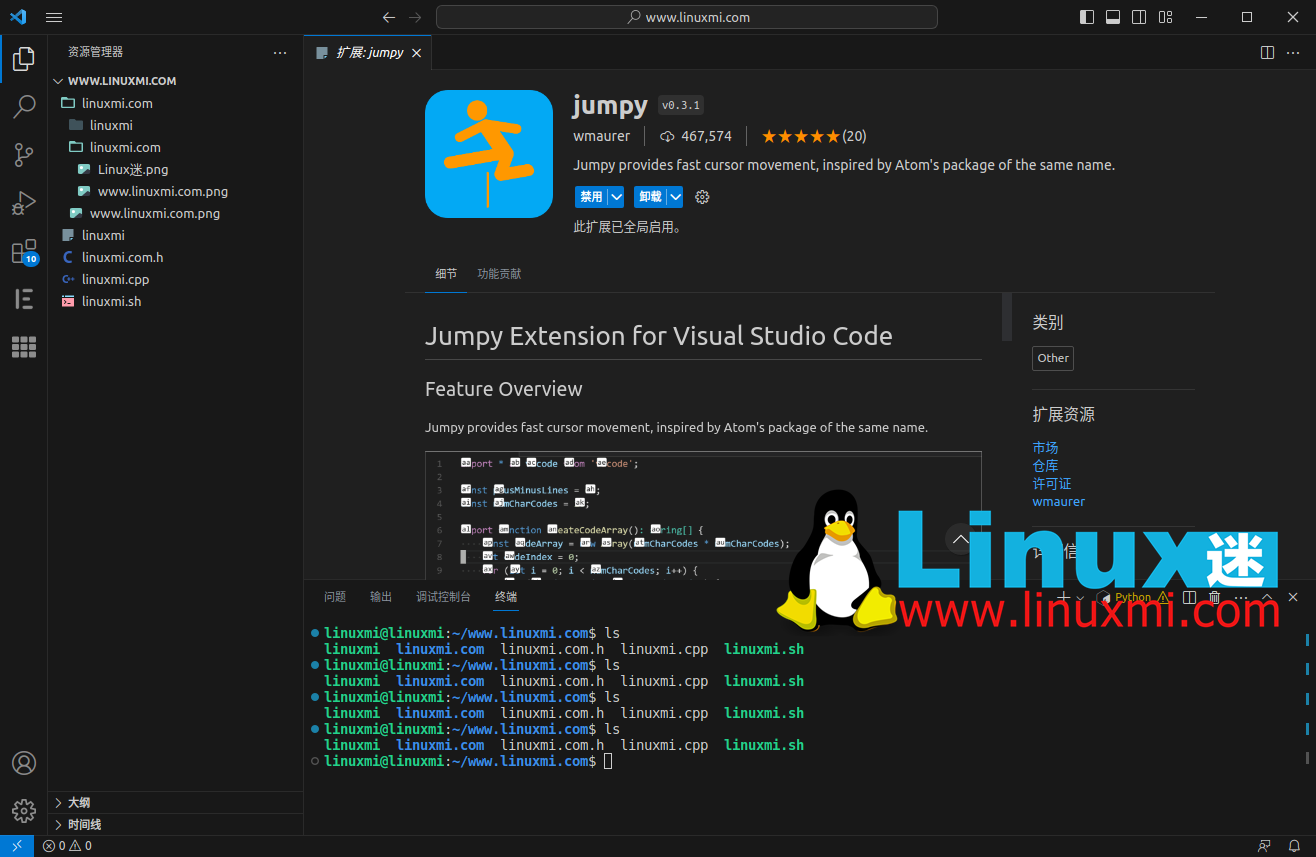The width and height of the screenshot is (1316, 857).
Task: Open the dropdown arrow next to 卸载
Action: click(x=675, y=197)
